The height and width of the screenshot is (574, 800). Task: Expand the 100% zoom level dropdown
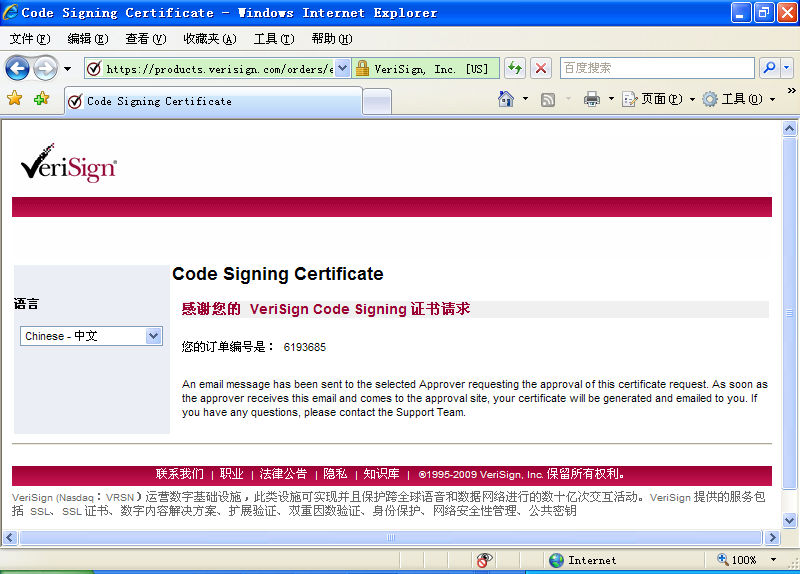click(x=772, y=560)
